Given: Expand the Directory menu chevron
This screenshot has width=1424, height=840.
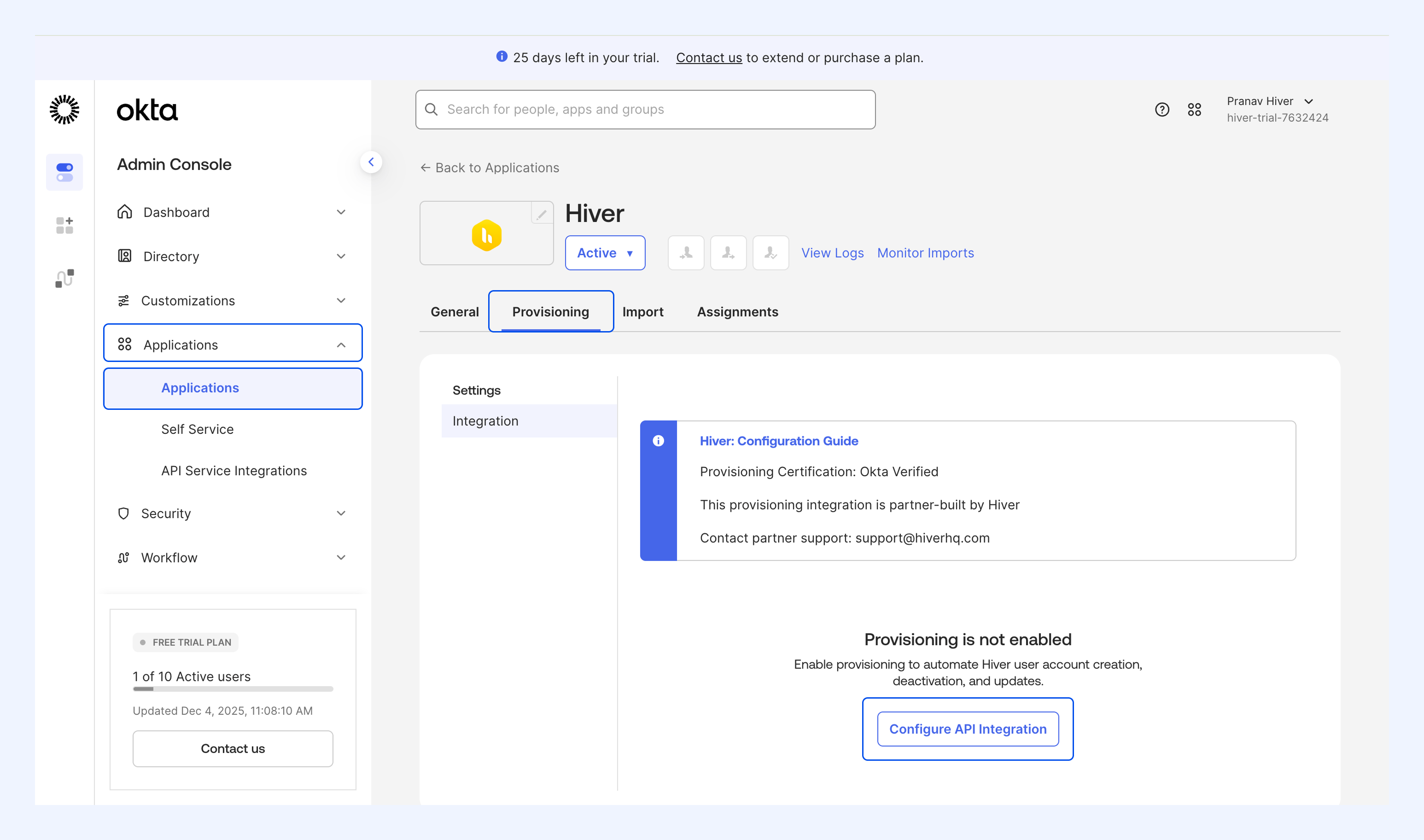Looking at the screenshot, I should point(341,256).
